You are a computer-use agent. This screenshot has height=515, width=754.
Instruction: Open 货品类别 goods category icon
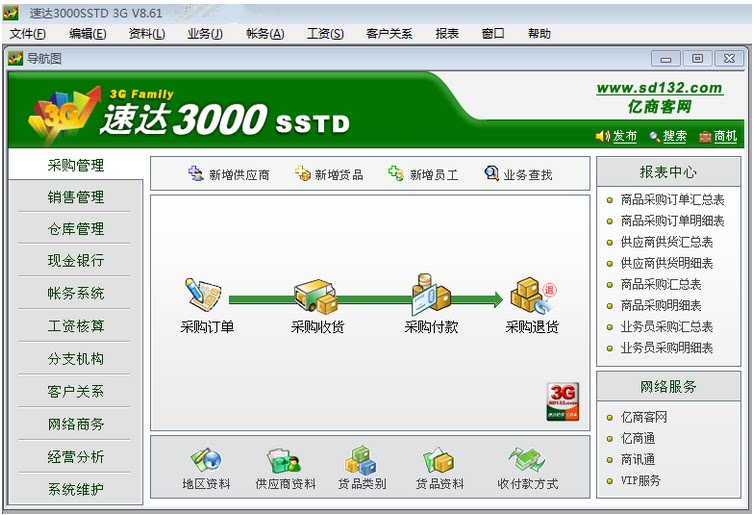click(x=360, y=460)
